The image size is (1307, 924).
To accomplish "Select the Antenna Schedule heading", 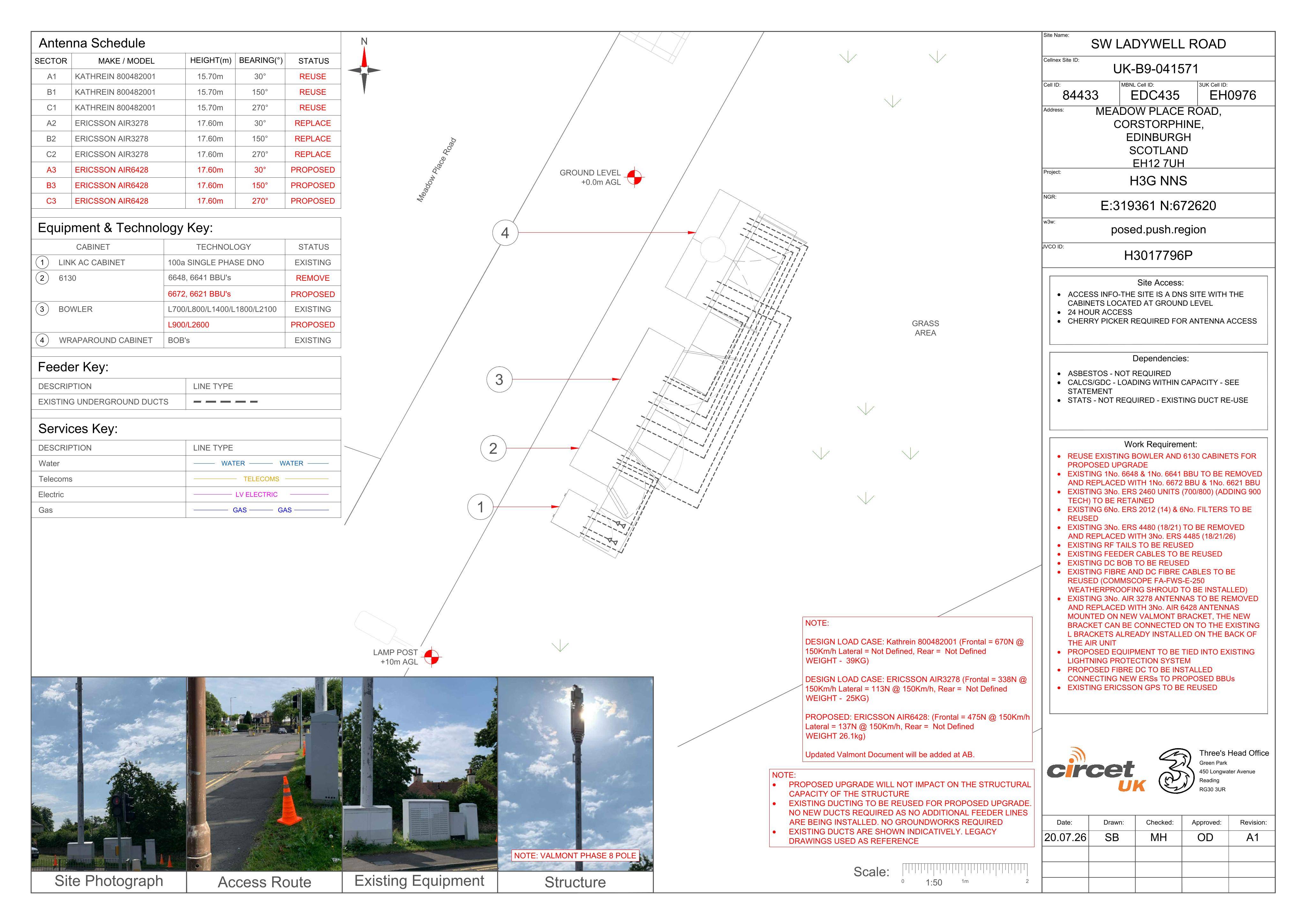I will click(92, 43).
